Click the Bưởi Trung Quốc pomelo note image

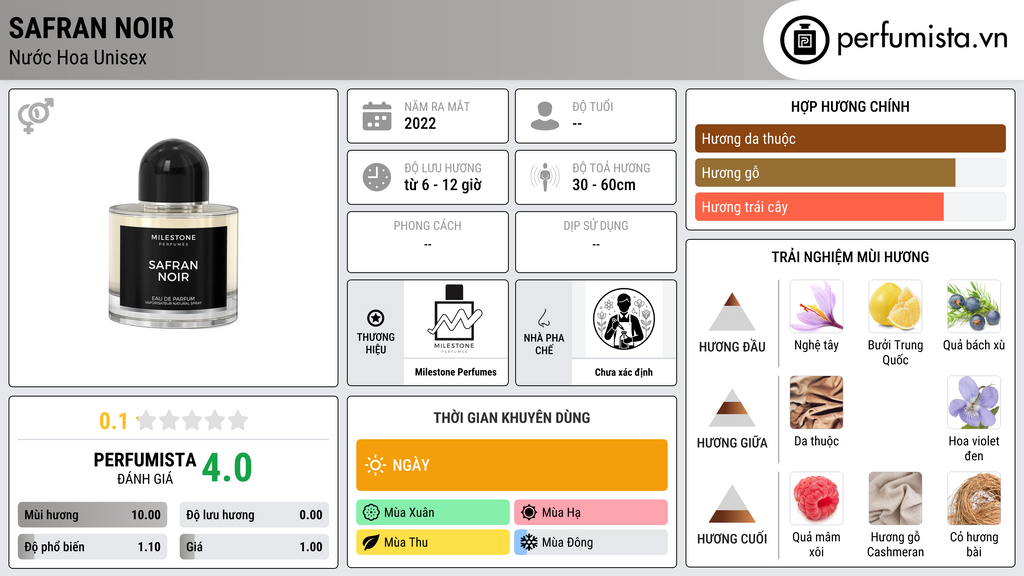point(895,306)
